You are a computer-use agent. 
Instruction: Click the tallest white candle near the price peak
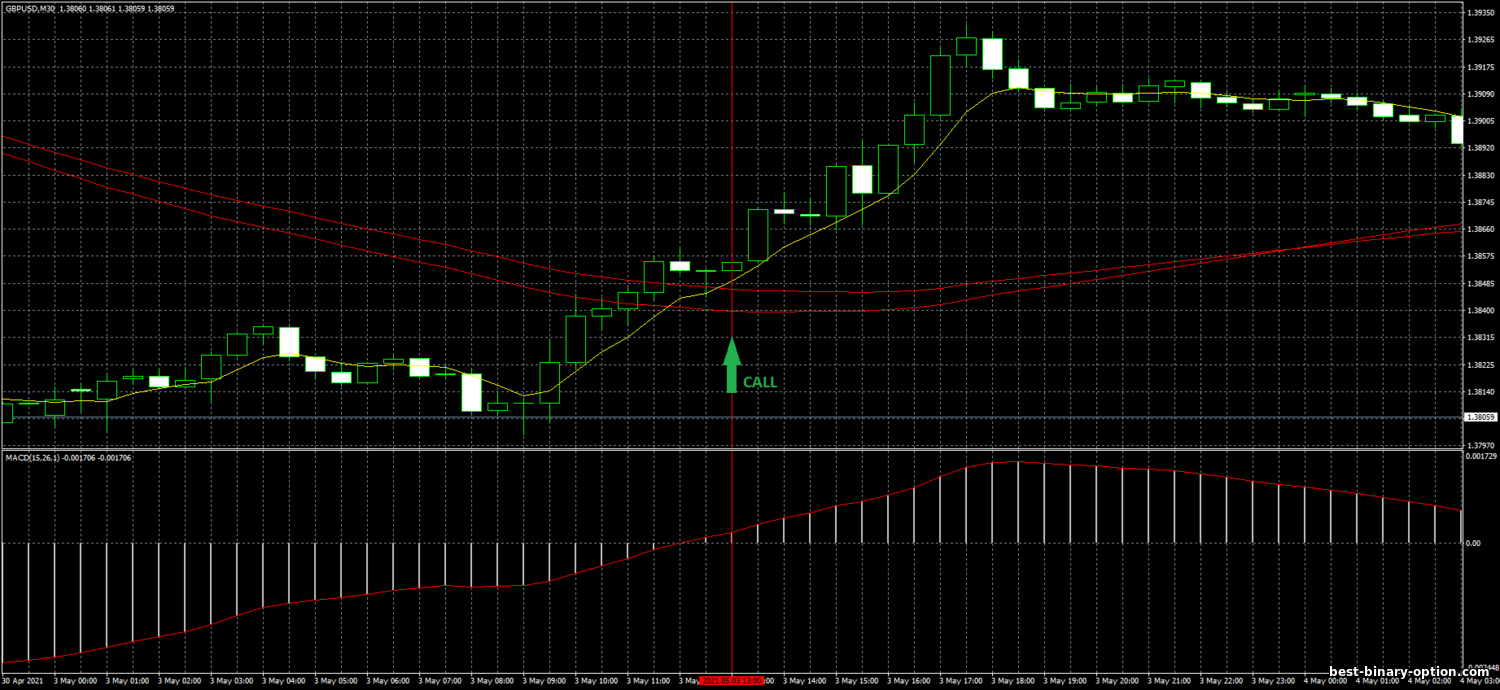tap(992, 54)
